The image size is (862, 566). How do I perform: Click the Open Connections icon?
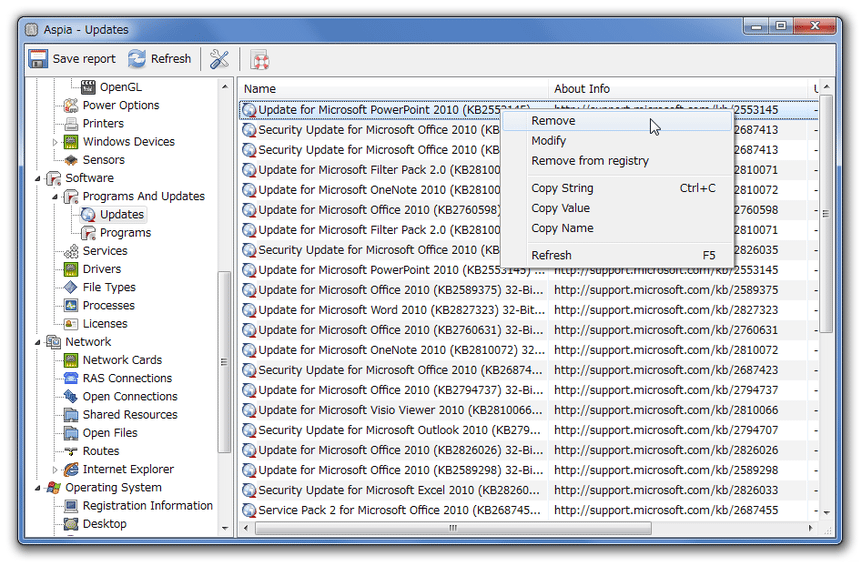pyautogui.click(x=71, y=396)
